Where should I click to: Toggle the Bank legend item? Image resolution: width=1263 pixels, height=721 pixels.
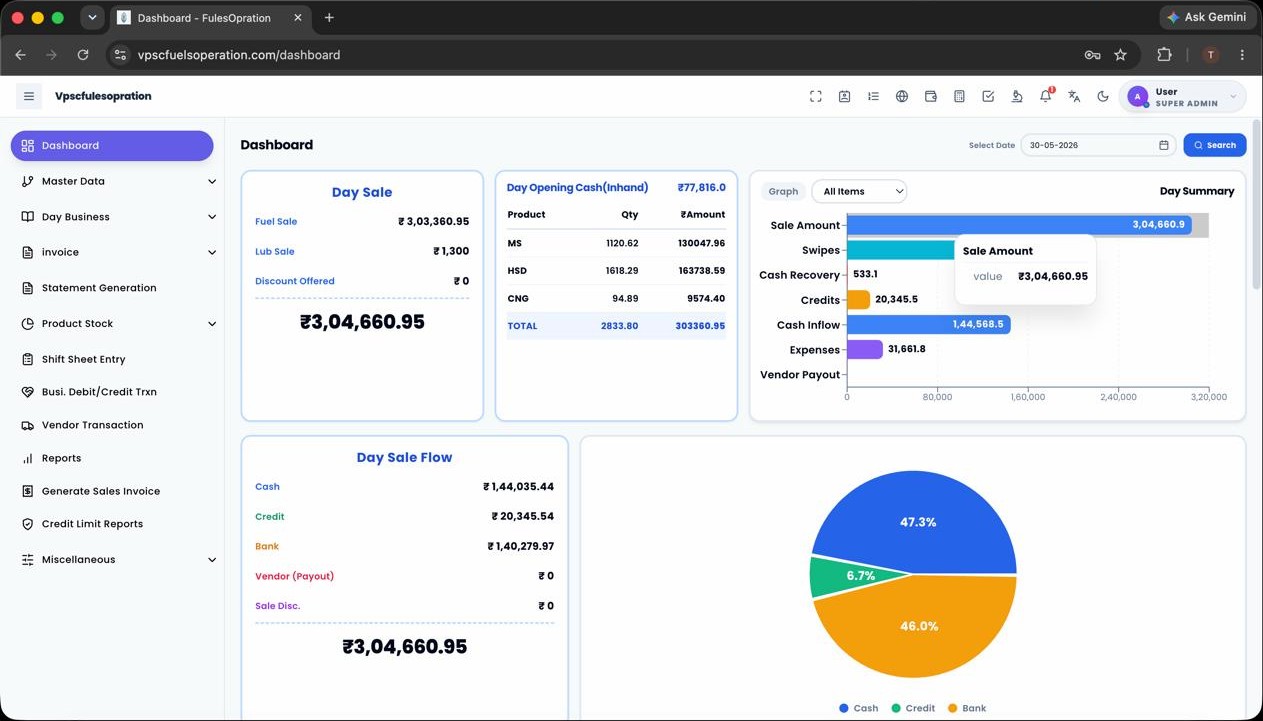tap(966, 708)
